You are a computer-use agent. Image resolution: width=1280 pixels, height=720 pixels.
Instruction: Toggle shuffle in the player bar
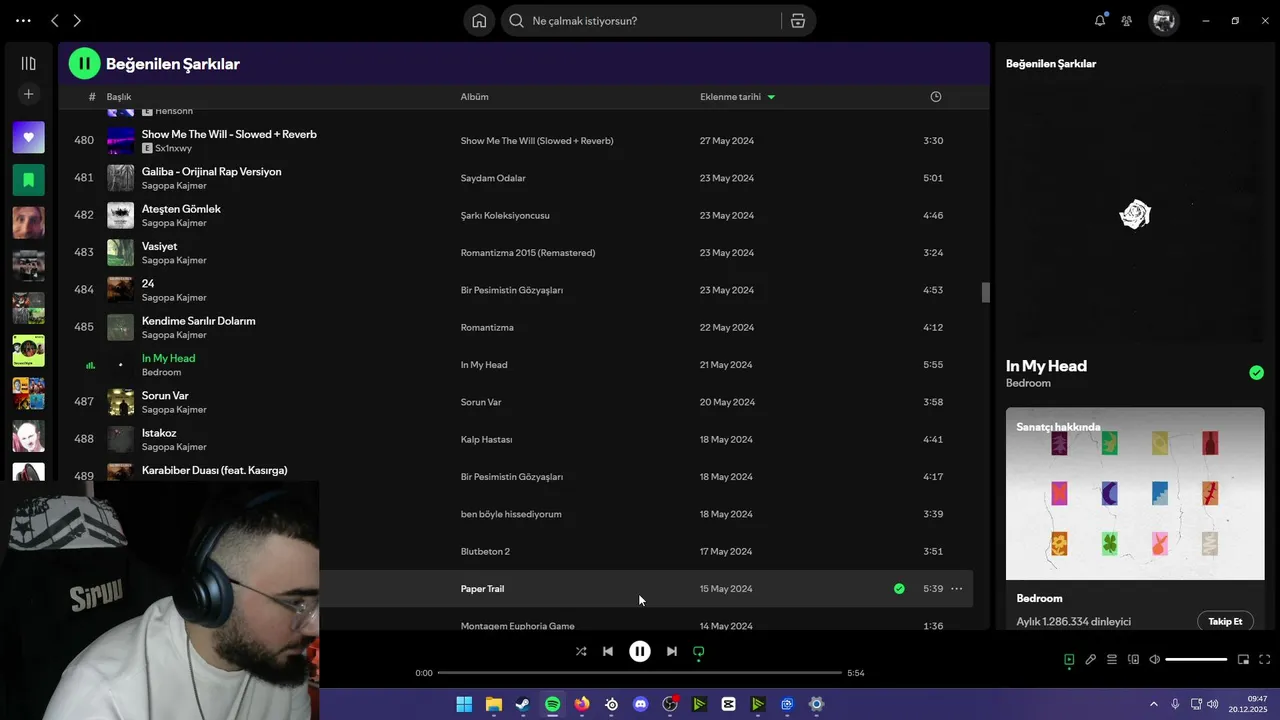(x=581, y=651)
